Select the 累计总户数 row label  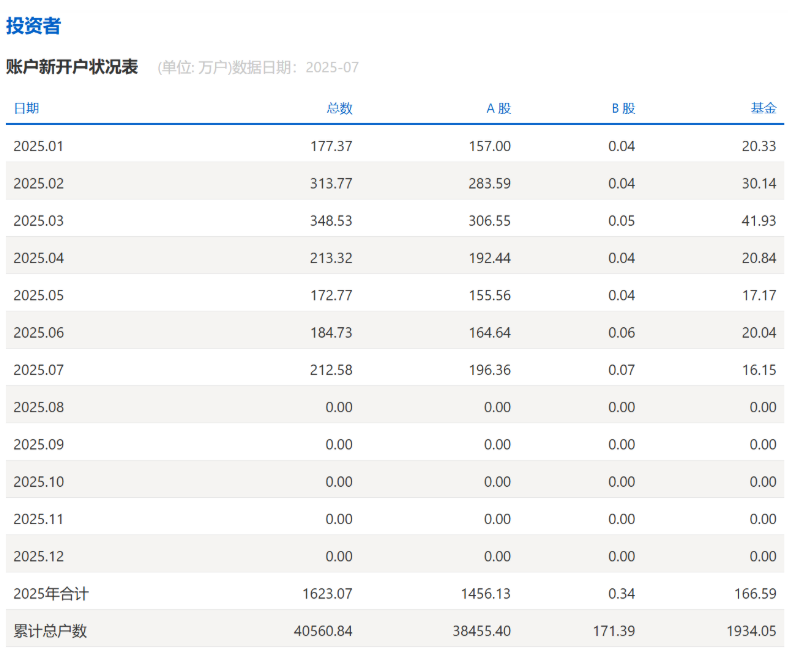(50, 631)
